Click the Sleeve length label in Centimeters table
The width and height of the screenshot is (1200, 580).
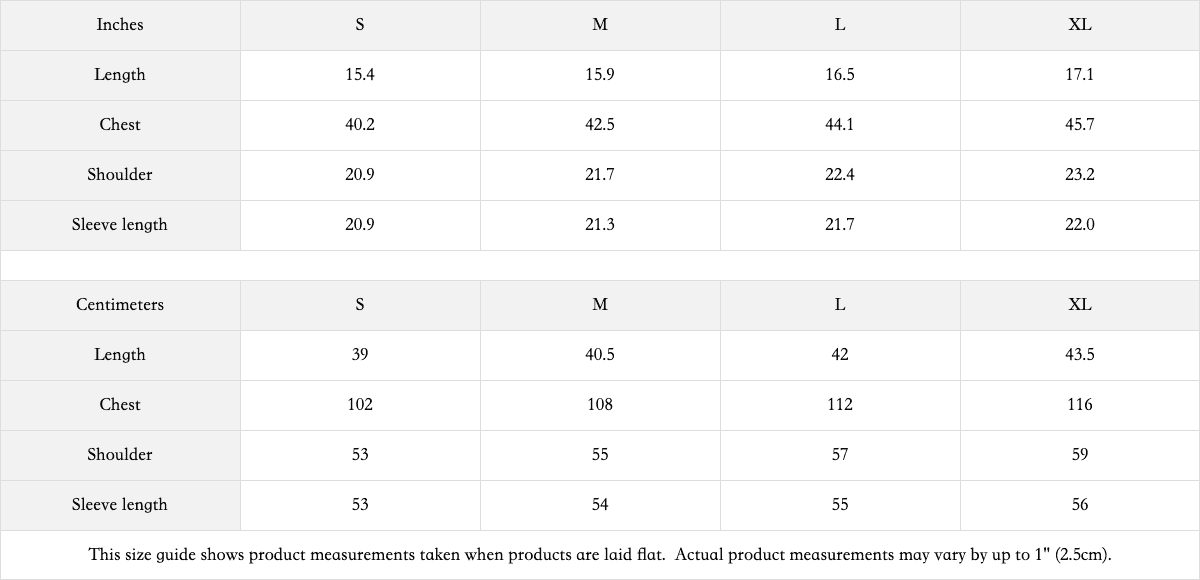click(x=120, y=505)
